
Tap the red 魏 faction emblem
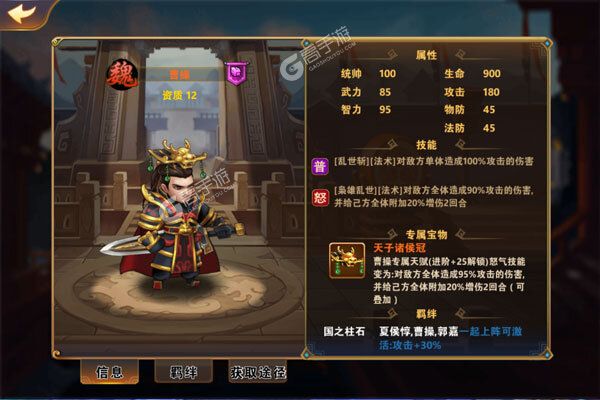[122, 75]
